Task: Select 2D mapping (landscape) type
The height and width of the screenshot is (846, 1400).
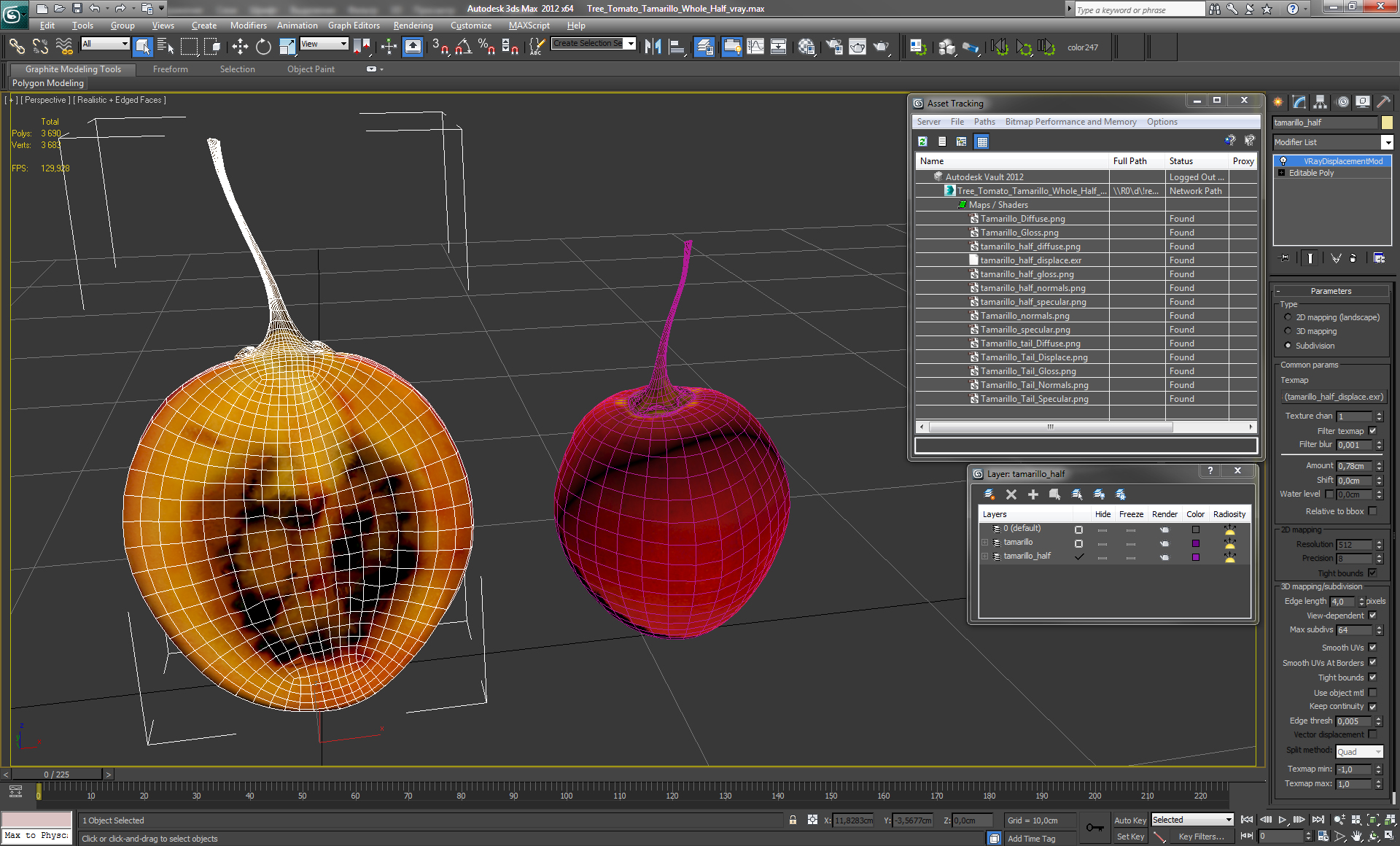Action: tap(1288, 317)
